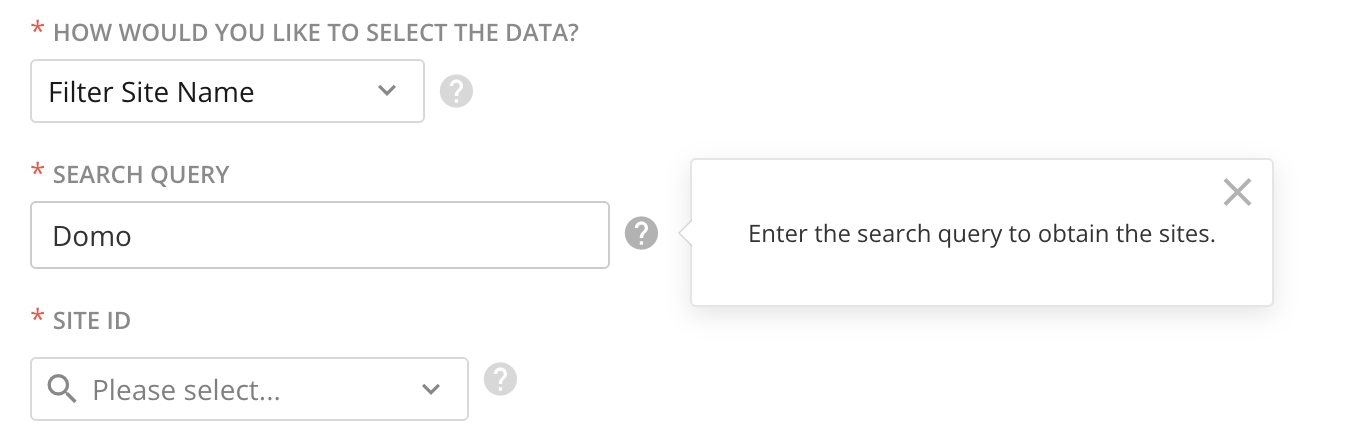Click the tooltip's pointer arrow near help icon

click(685, 234)
